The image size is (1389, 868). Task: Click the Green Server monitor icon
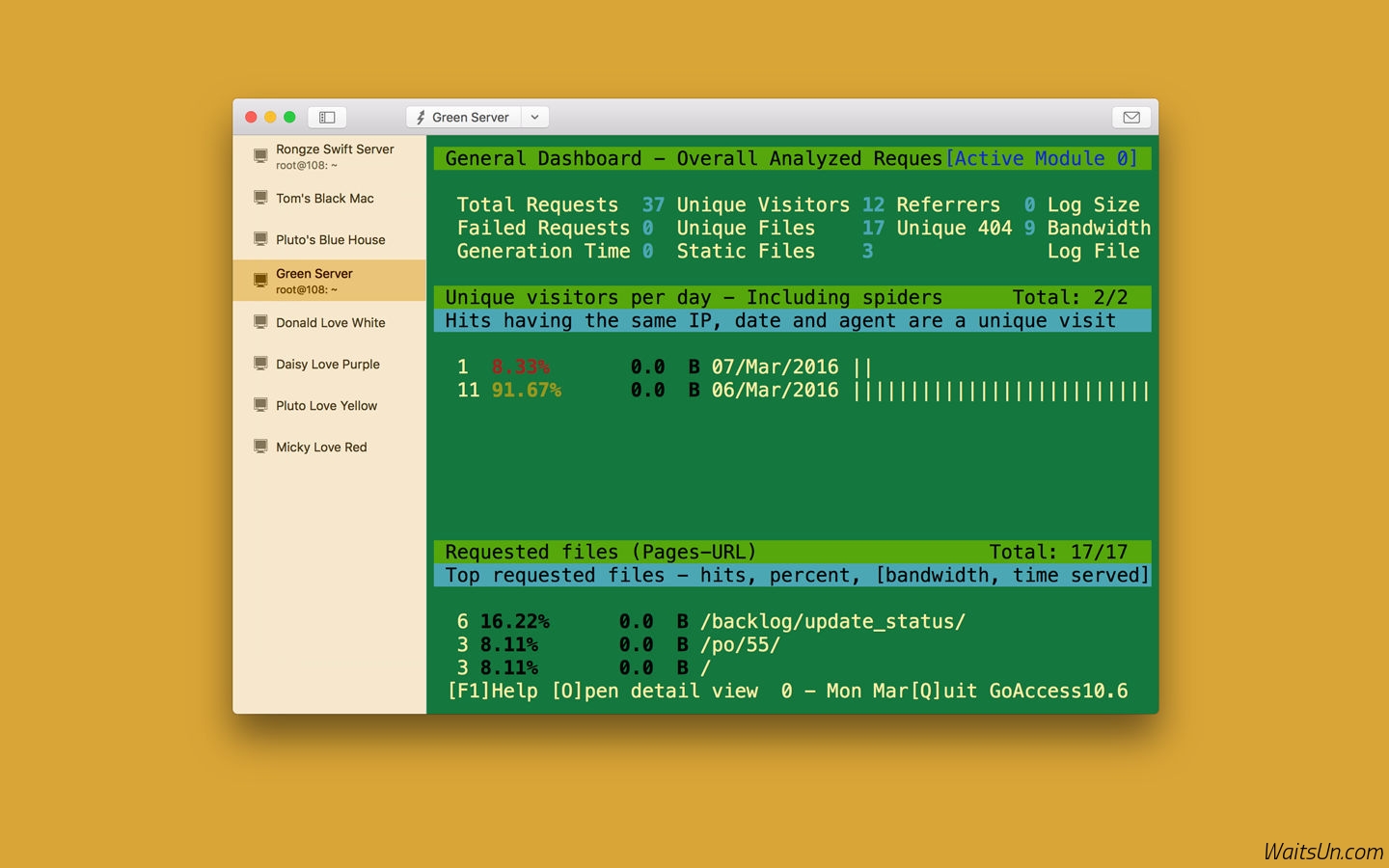[x=260, y=281]
